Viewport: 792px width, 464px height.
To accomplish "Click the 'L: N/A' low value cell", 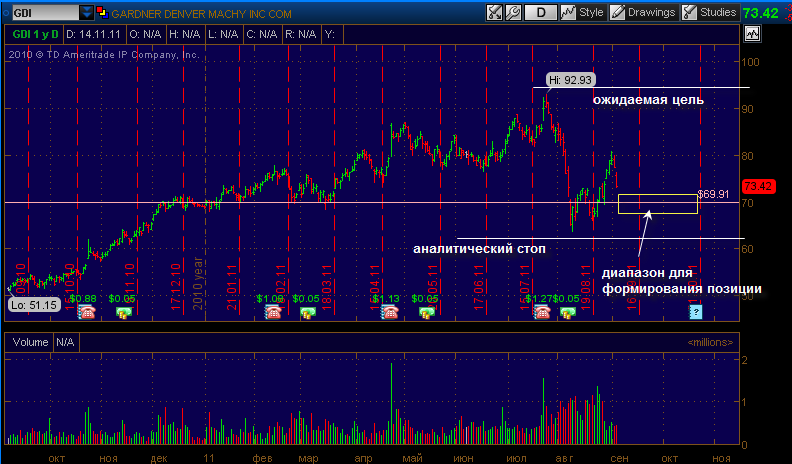I will point(223,34).
